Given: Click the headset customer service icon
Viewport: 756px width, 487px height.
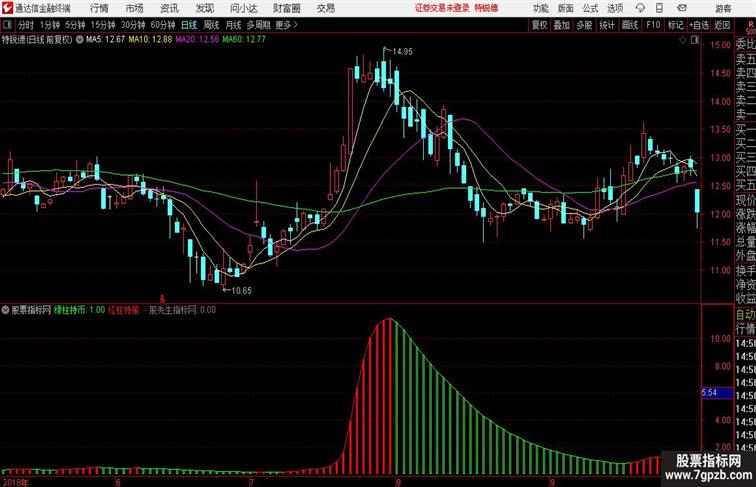Looking at the screenshot, I should pos(640,8).
